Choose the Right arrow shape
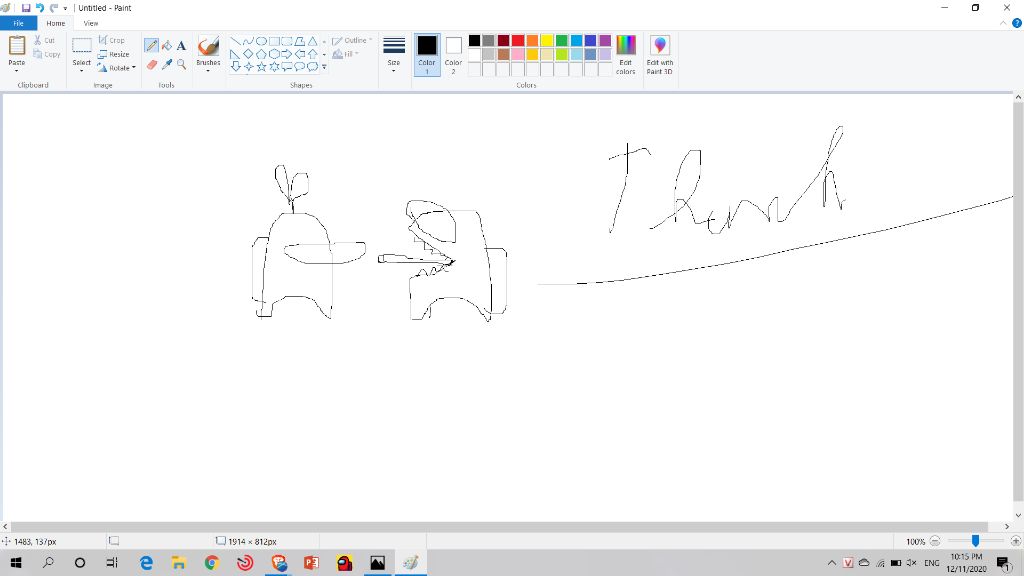The height and width of the screenshot is (576, 1024). [x=287, y=54]
